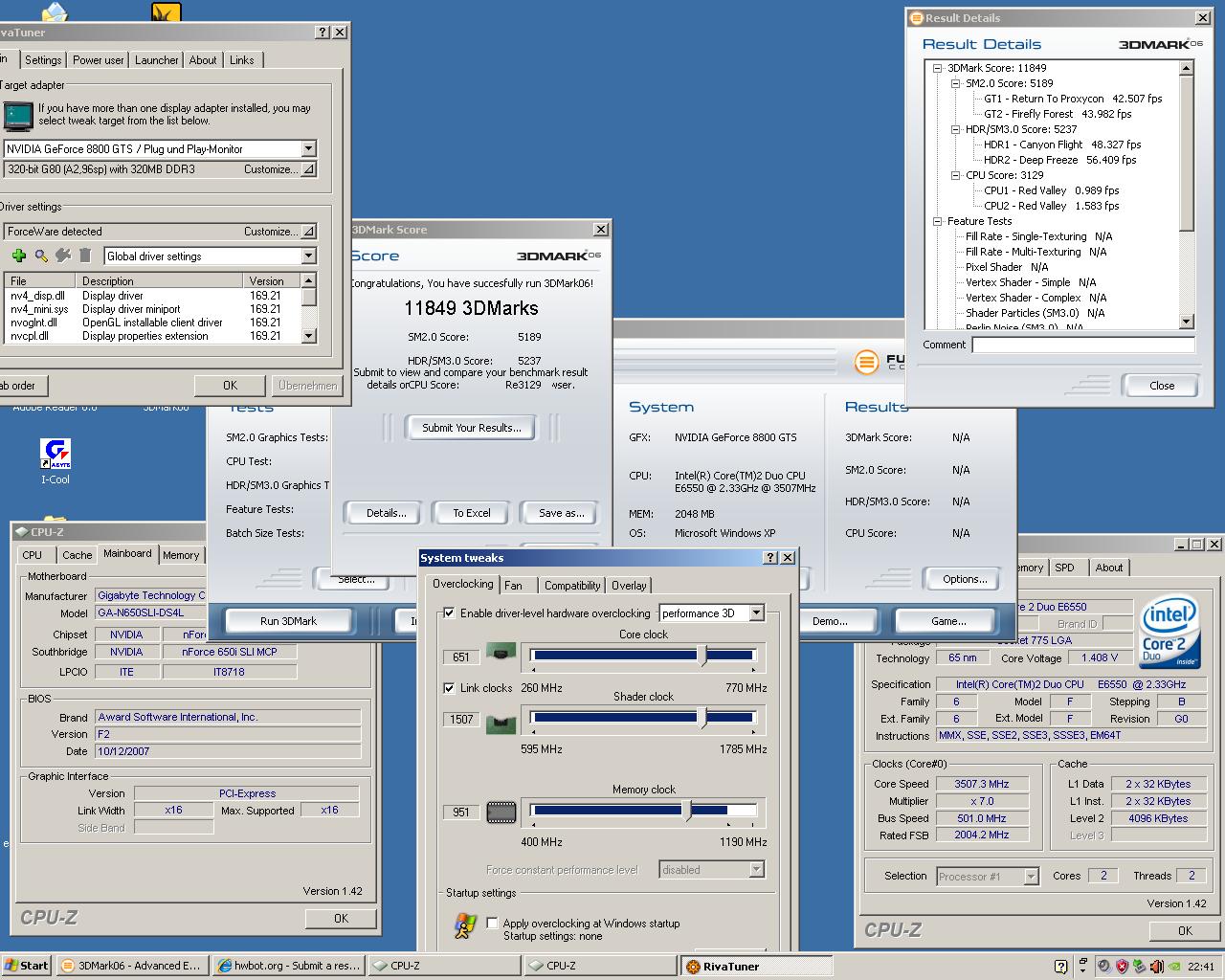The image size is (1225, 980).
Task: Switch to the SPD tab in right CPU-Z window
Action: pos(1064,568)
